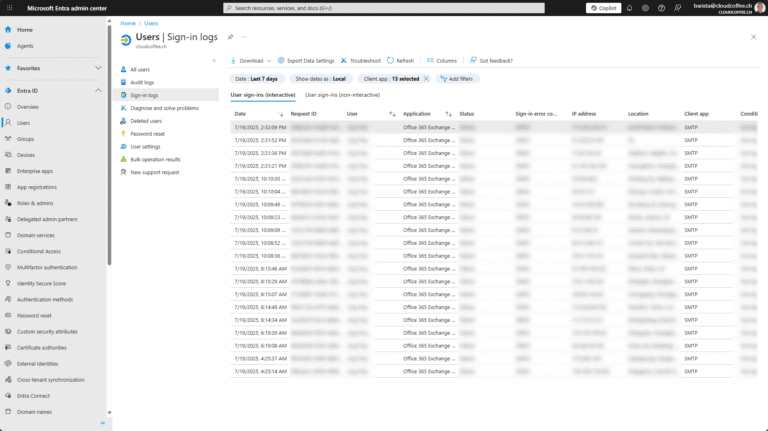Open Cross-tenant synchronization
768x431 pixels.
(x=50, y=380)
